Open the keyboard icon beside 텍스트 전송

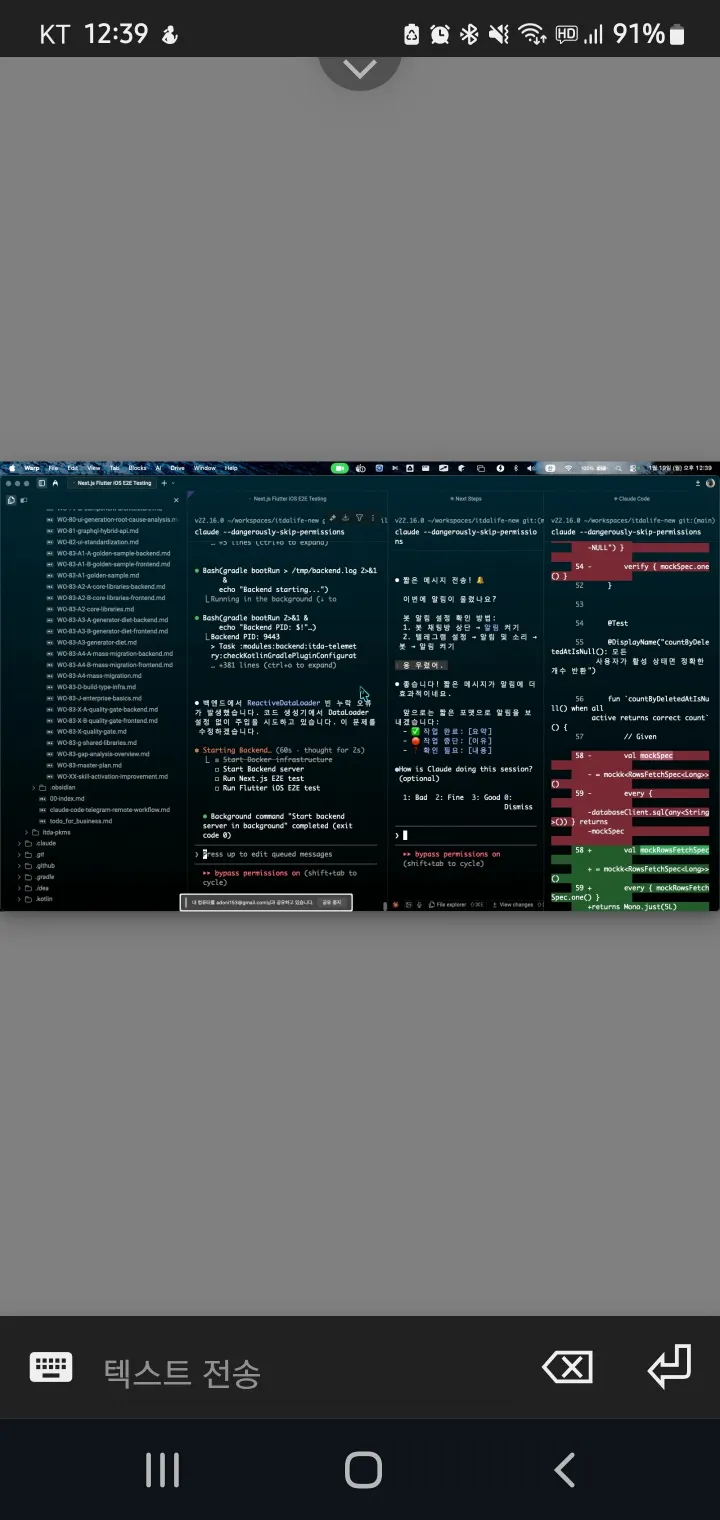[x=51, y=1366]
